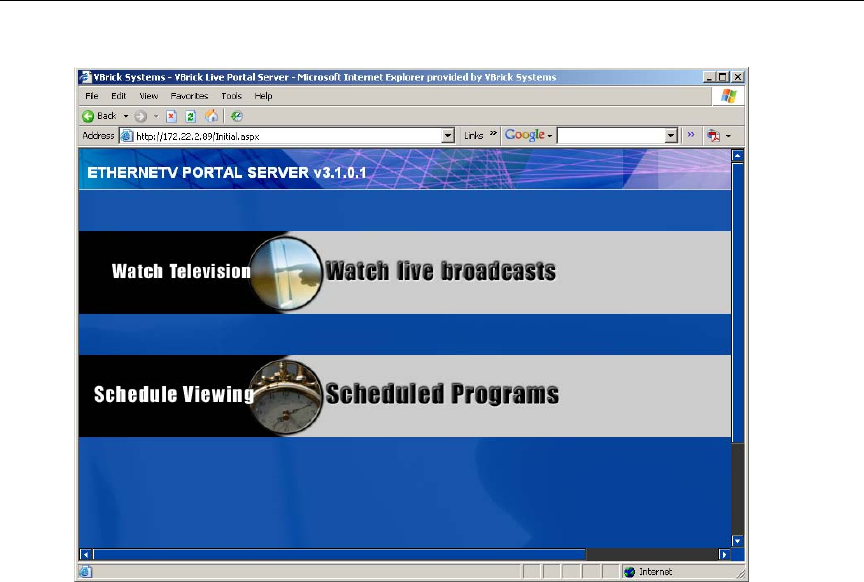Click the vertical scrollbar down arrow
864x582 pixels.
click(738, 540)
